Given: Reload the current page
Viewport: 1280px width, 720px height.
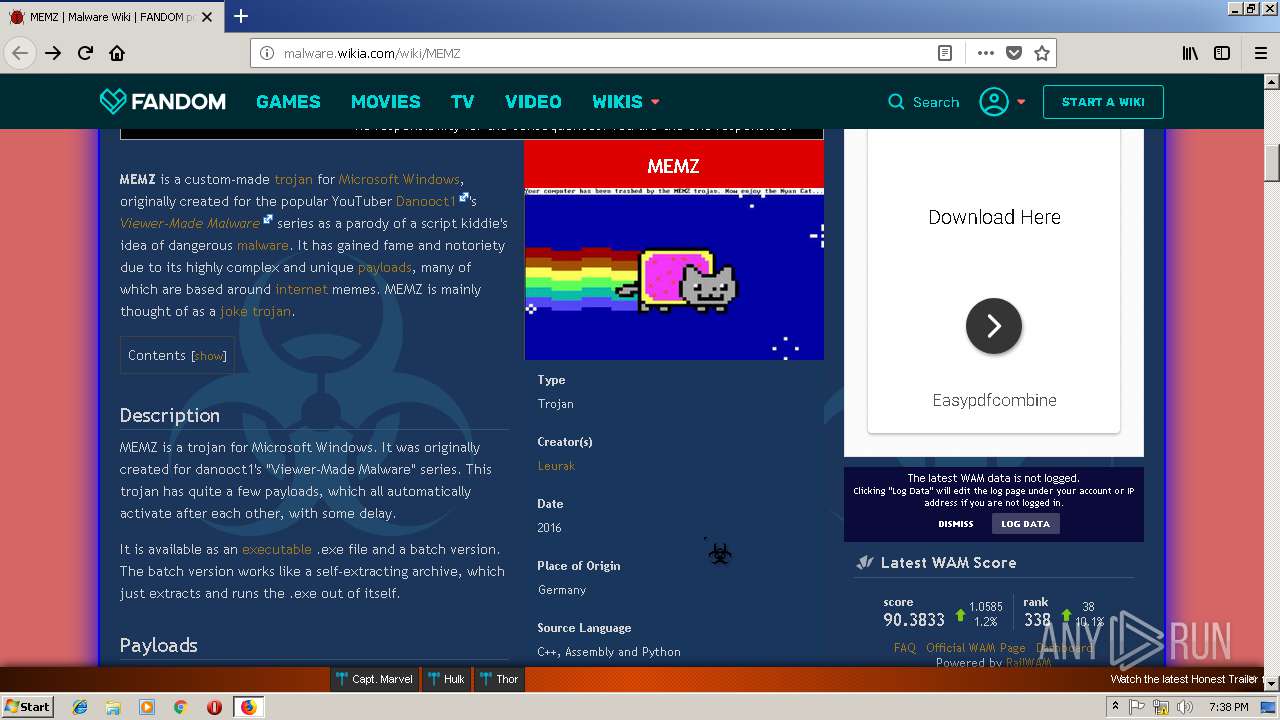Looking at the screenshot, I should [x=85, y=53].
